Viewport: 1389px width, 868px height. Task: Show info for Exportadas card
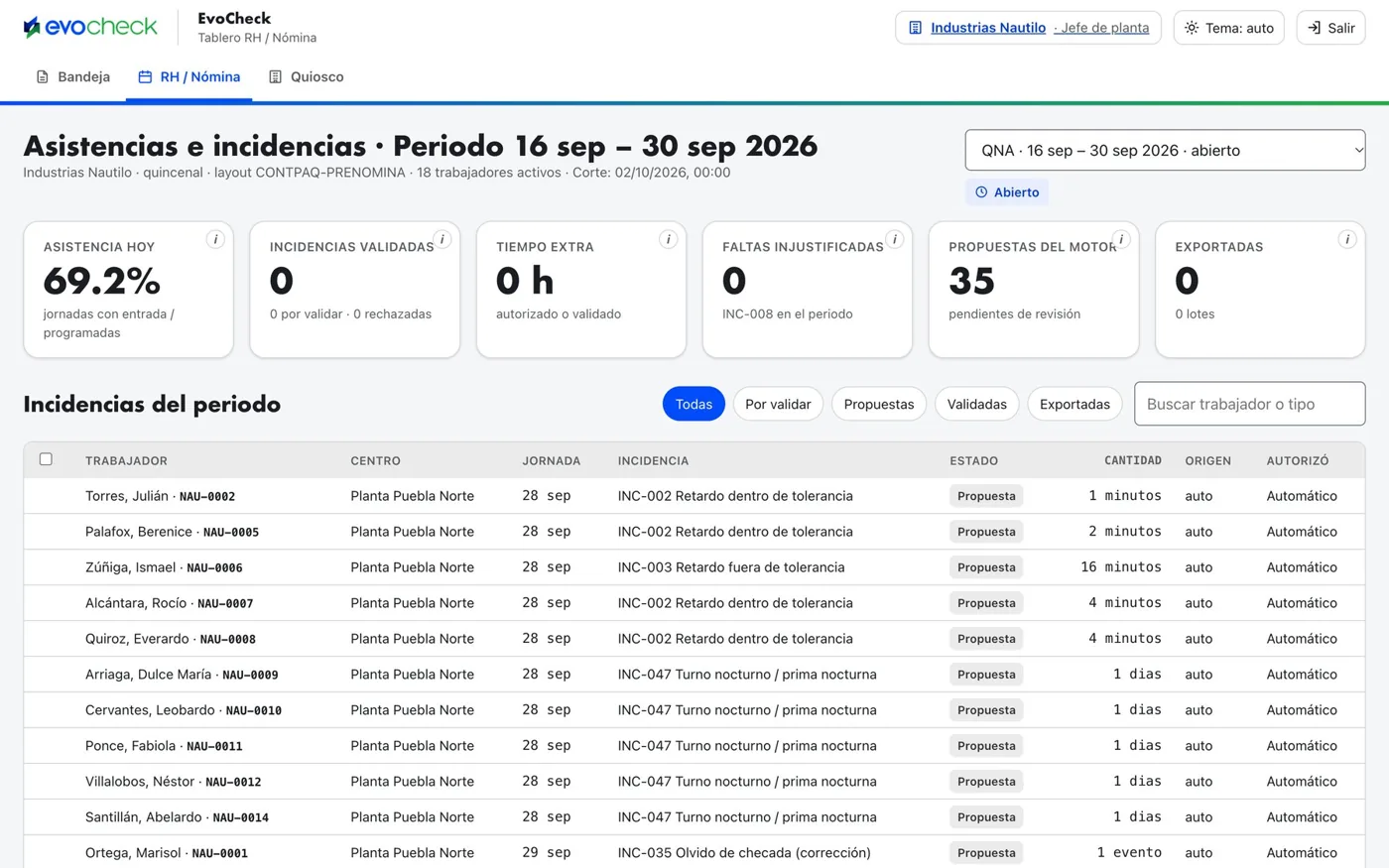coord(1347,239)
